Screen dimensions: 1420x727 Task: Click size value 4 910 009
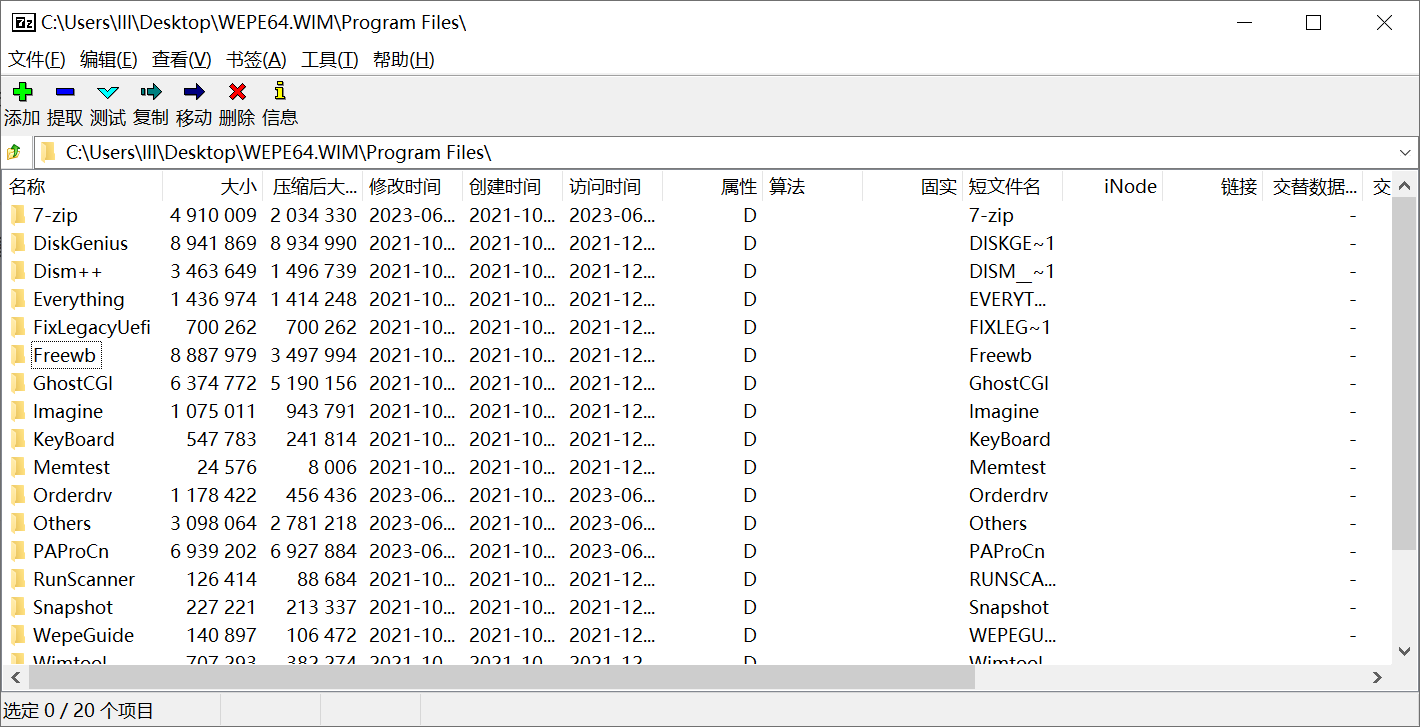pos(213,215)
